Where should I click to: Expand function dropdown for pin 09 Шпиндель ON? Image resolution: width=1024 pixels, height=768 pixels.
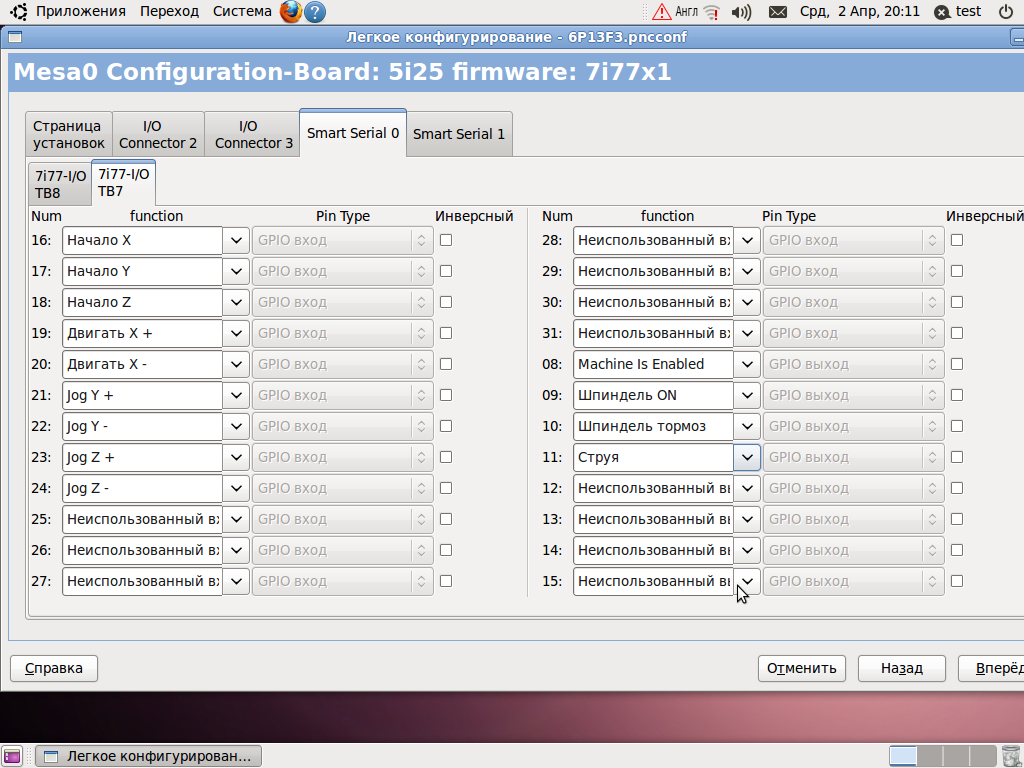coord(746,395)
